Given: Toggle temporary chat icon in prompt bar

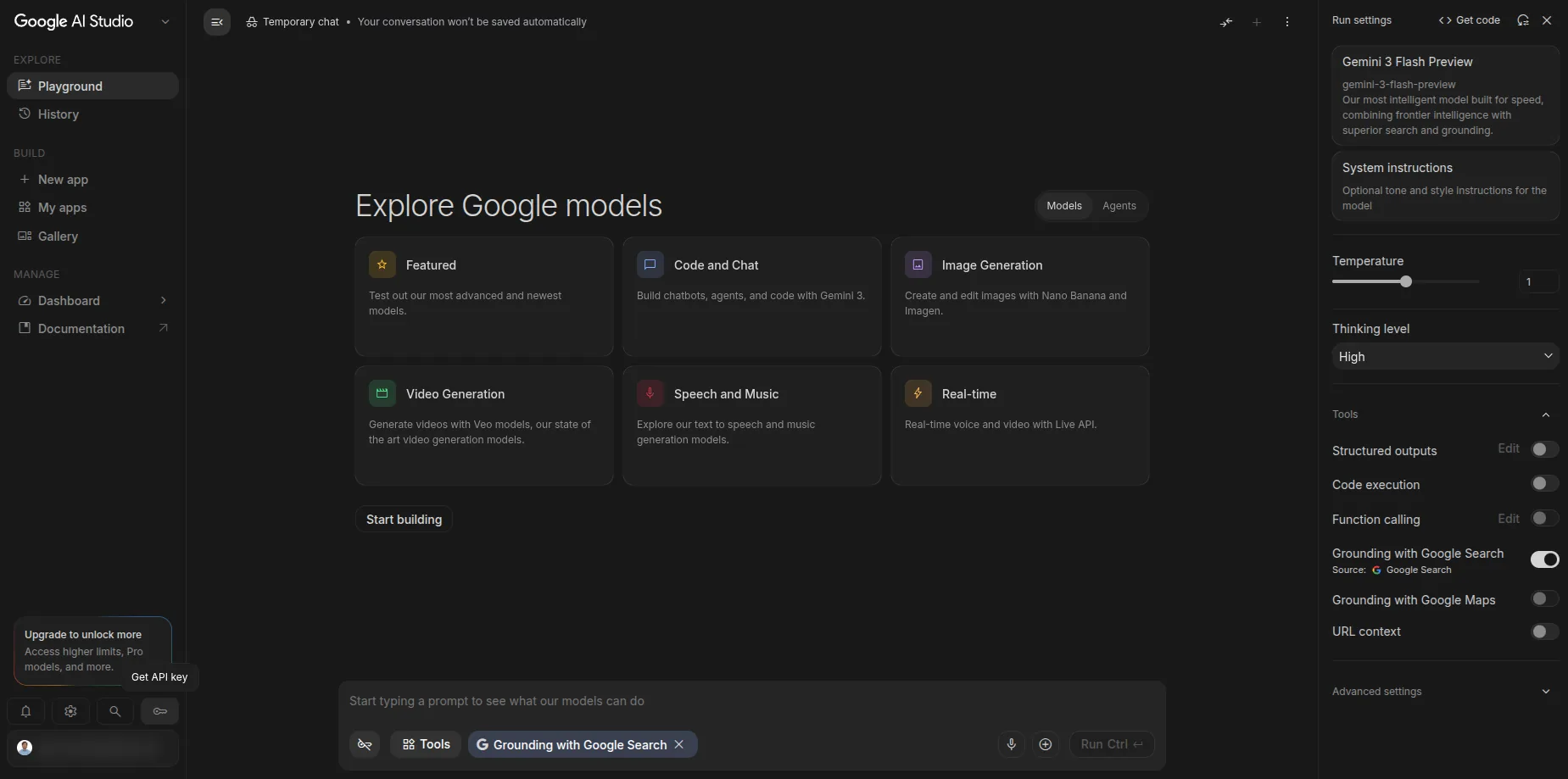Looking at the screenshot, I should (365, 744).
